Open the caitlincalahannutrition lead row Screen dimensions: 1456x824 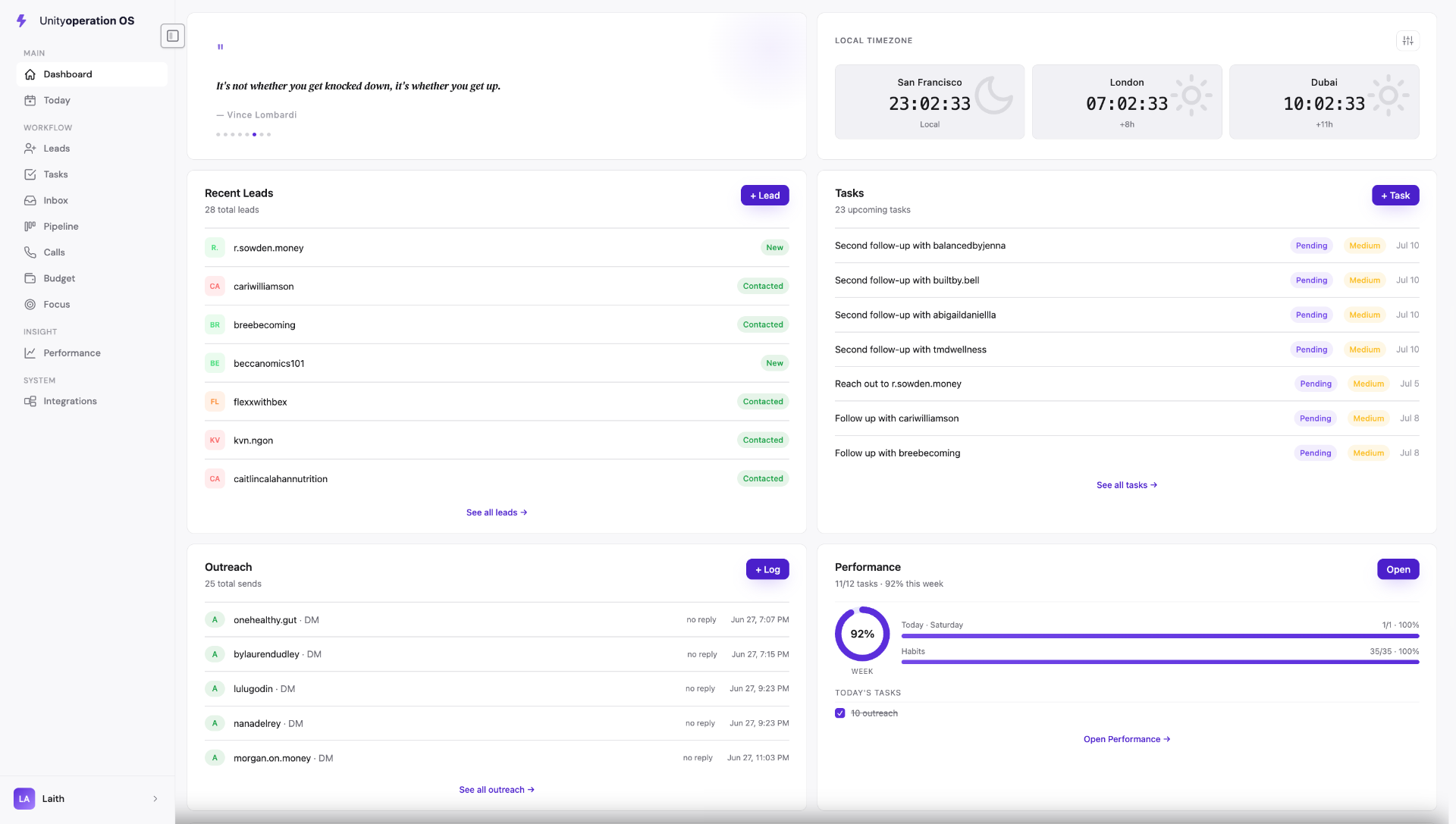(497, 478)
